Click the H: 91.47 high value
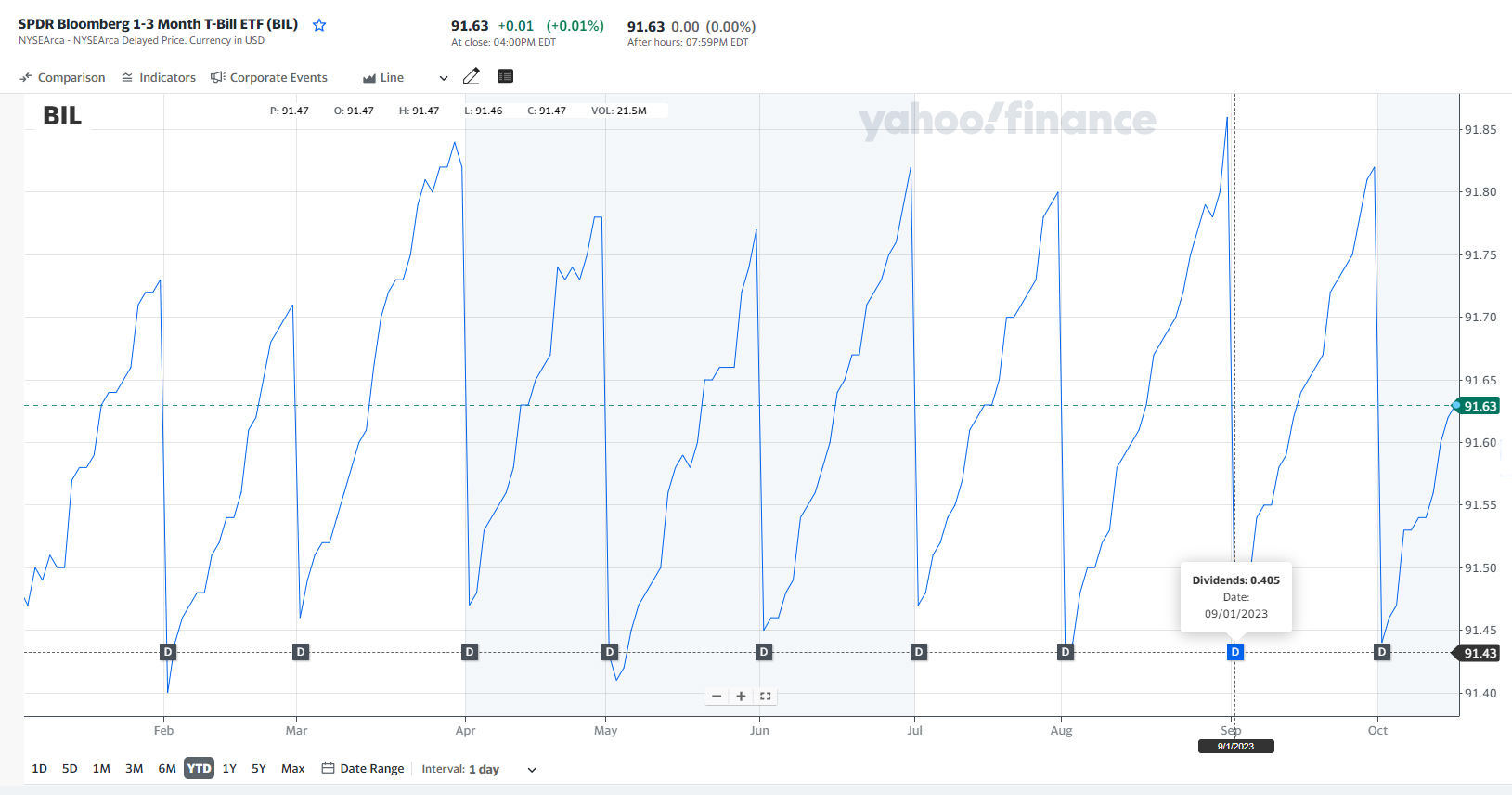Image resolution: width=1512 pixels, height=795 pixels. pos(419,111)
